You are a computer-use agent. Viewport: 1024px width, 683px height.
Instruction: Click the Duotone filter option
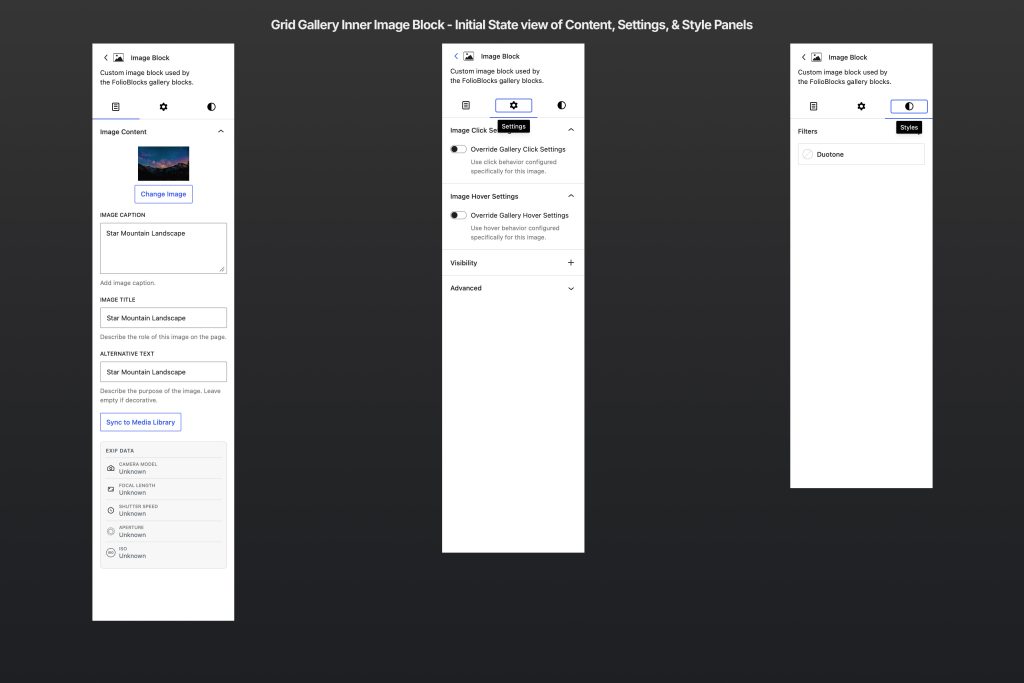click(861, 154)
